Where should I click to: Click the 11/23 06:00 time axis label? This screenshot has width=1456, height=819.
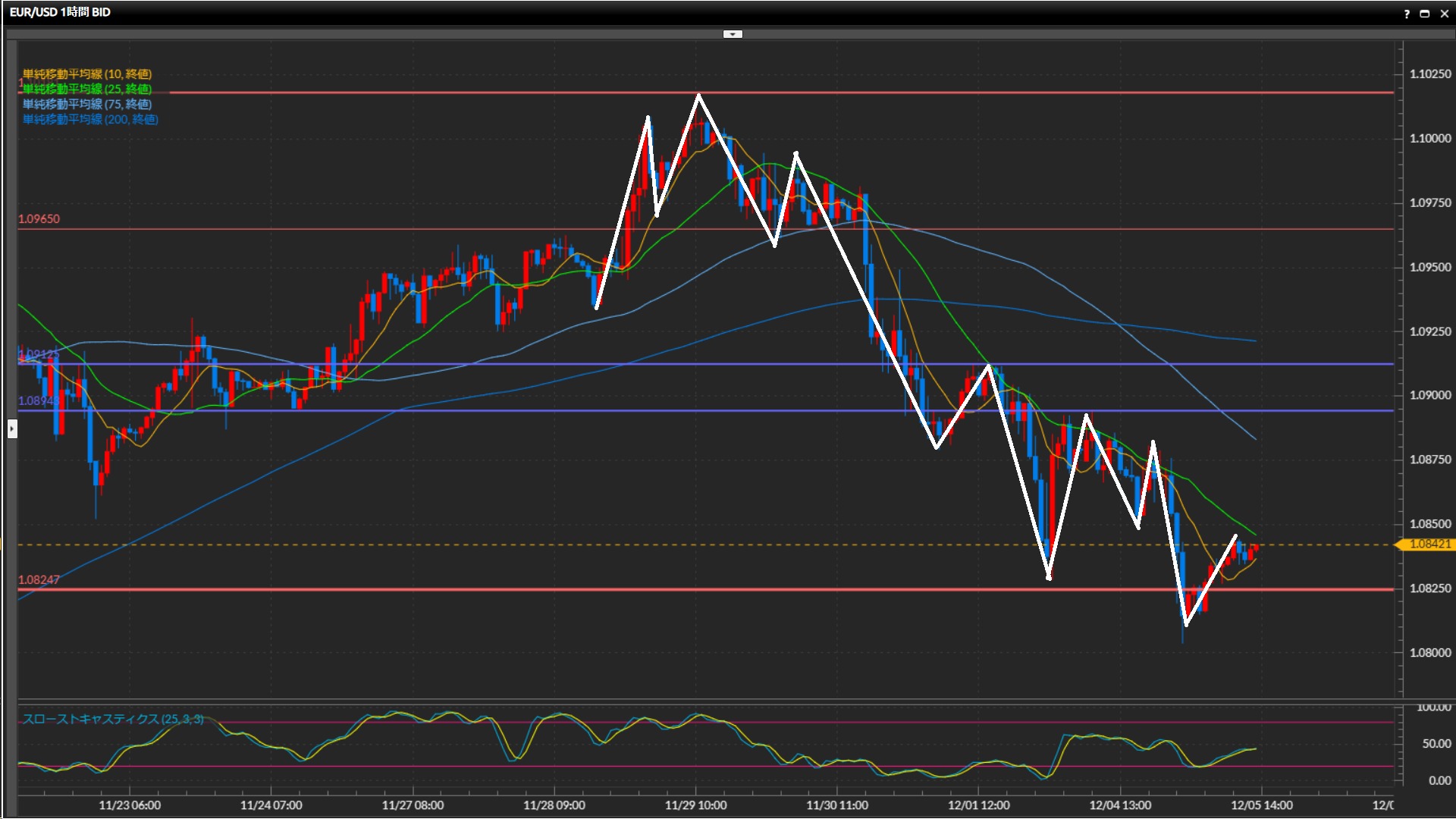[x=130, y=805]
